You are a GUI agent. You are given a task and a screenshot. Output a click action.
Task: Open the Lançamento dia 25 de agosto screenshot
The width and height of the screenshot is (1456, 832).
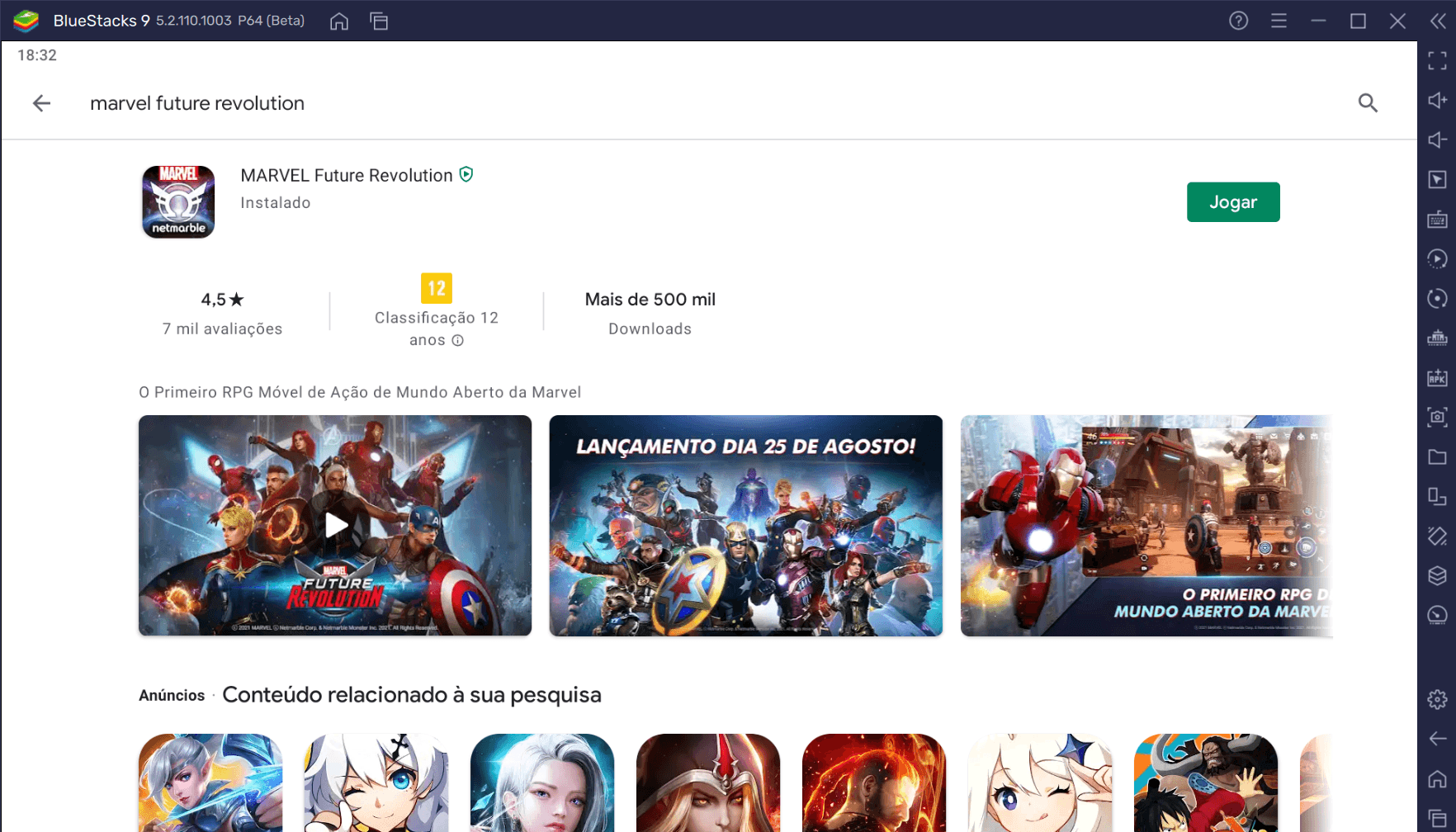click(746, 525)
